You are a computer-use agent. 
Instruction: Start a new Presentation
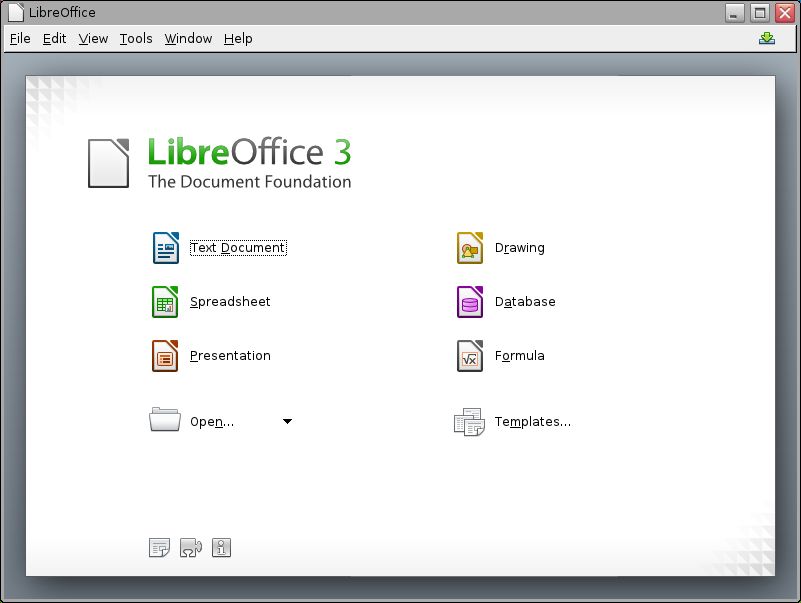pyautogui.click(x=230, y=356)
